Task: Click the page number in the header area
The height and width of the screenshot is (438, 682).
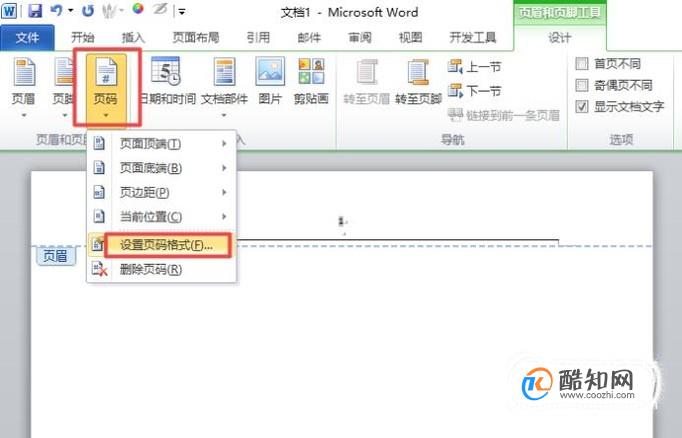Action: (x=341, y=222)
